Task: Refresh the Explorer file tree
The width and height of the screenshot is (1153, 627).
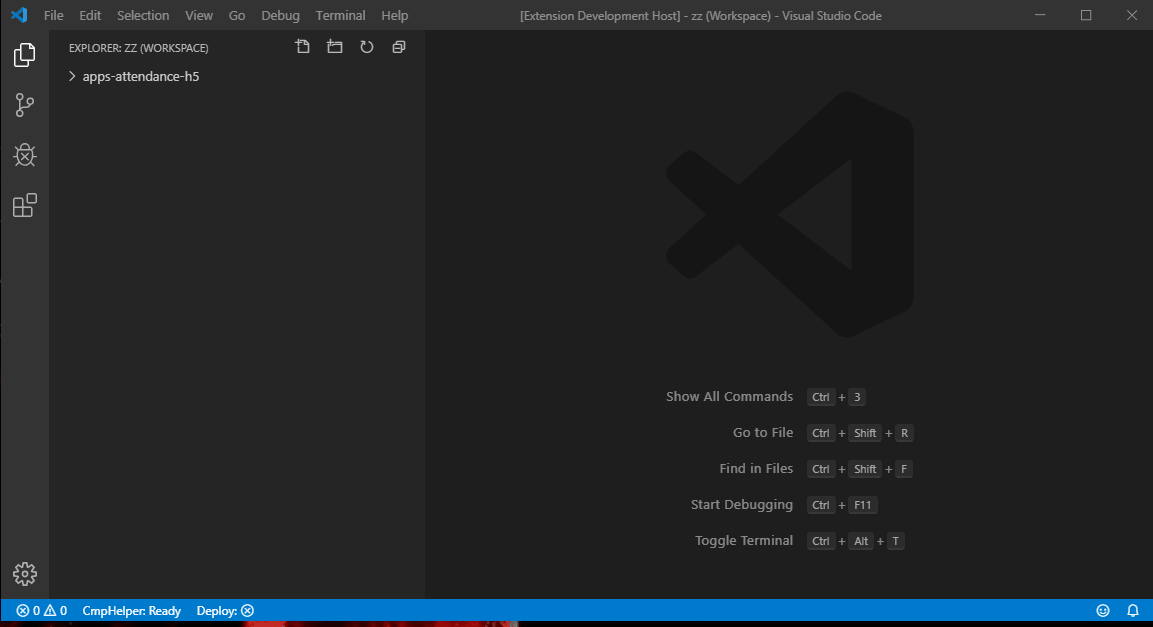Action: [366, 47]
